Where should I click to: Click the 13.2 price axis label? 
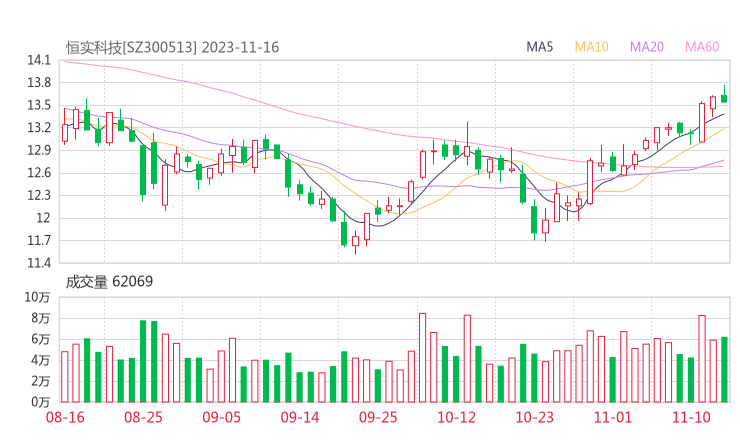coord(39,127)
